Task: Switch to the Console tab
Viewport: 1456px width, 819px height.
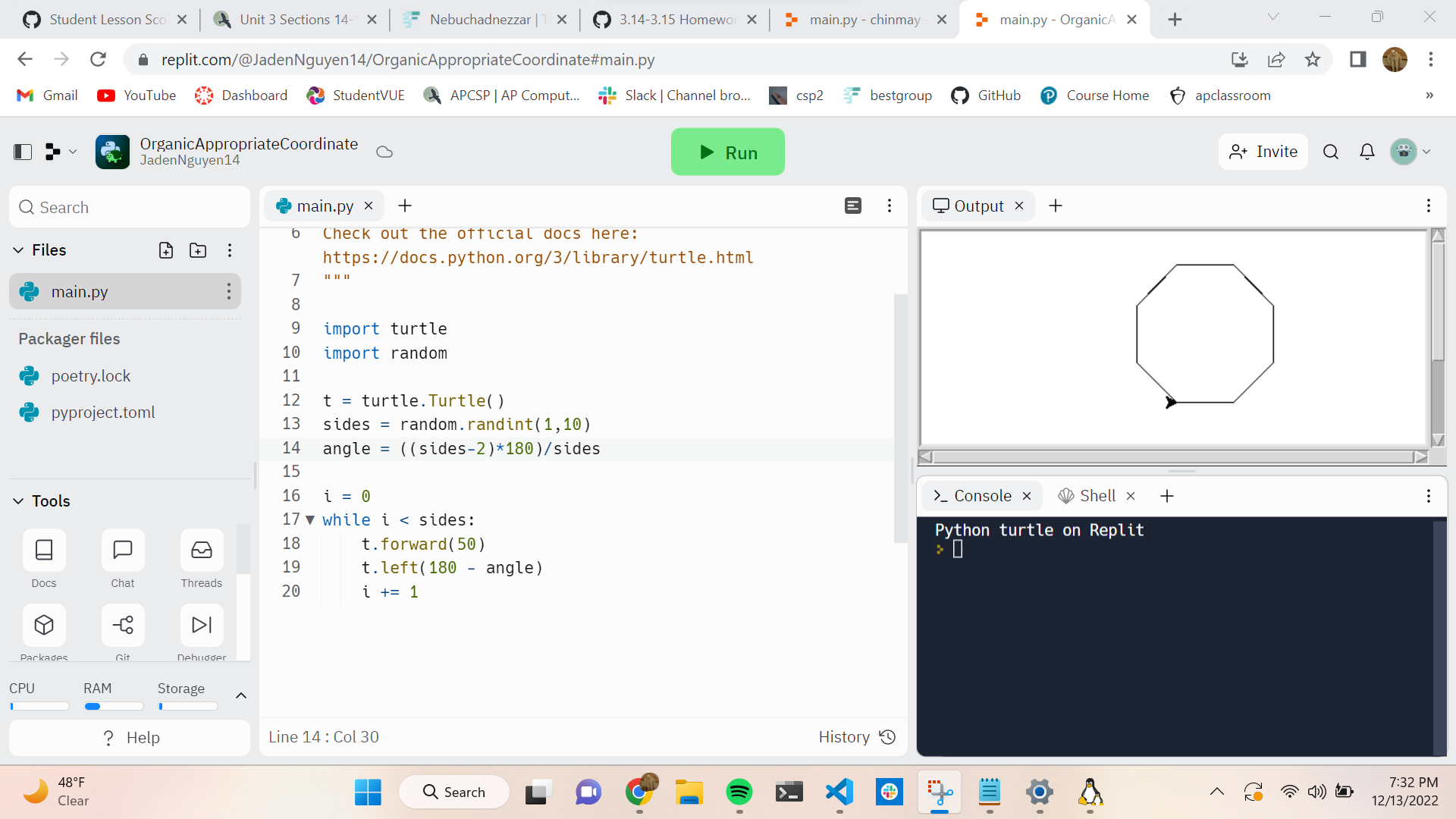Action: 973,496
